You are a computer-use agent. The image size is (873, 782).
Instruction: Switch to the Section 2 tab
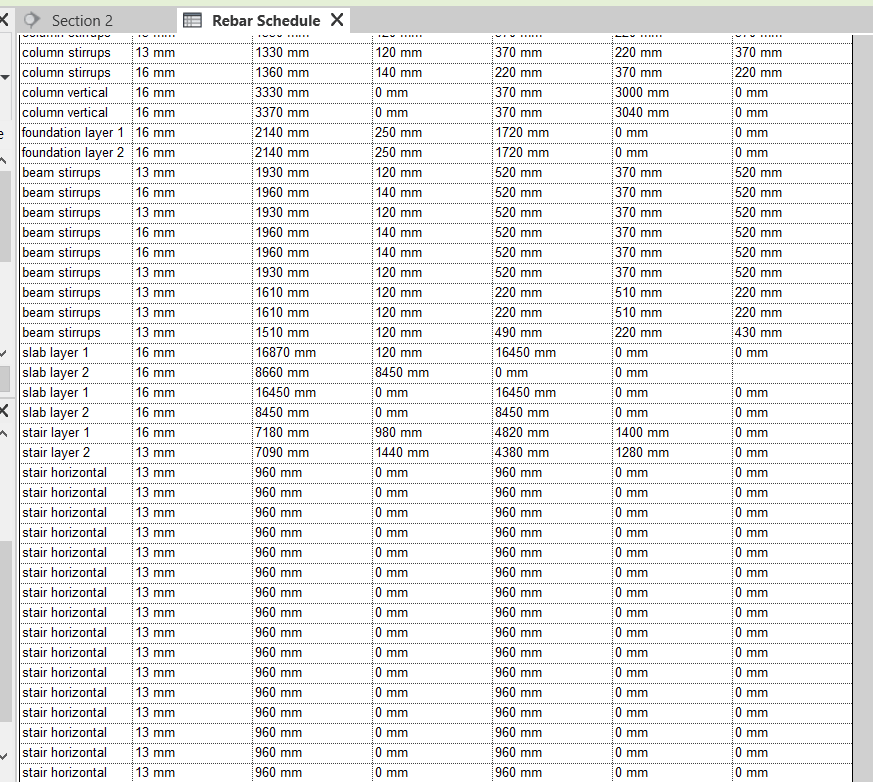coord(81,20)
